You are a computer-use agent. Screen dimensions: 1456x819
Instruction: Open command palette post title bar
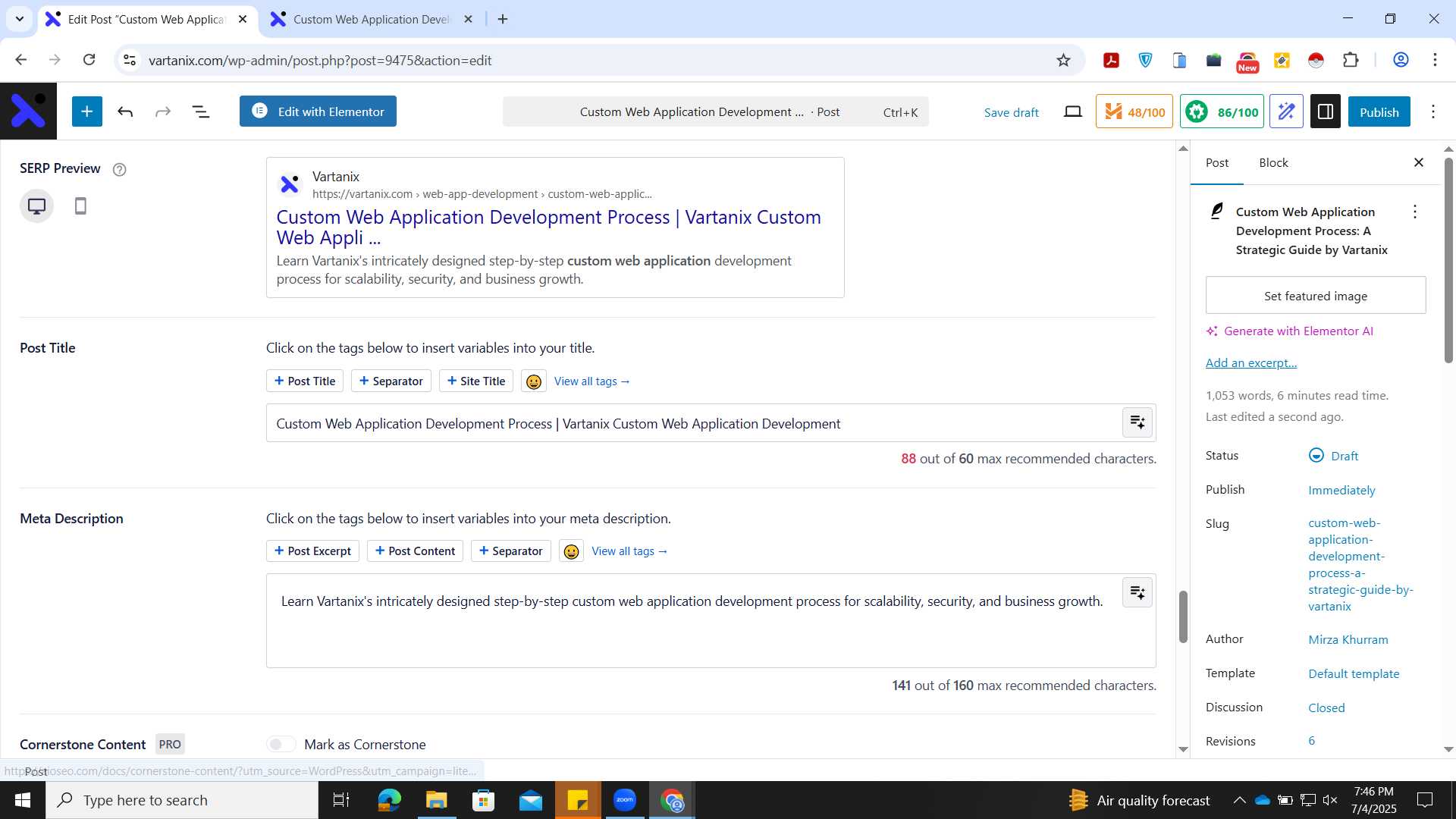point(715,112)
